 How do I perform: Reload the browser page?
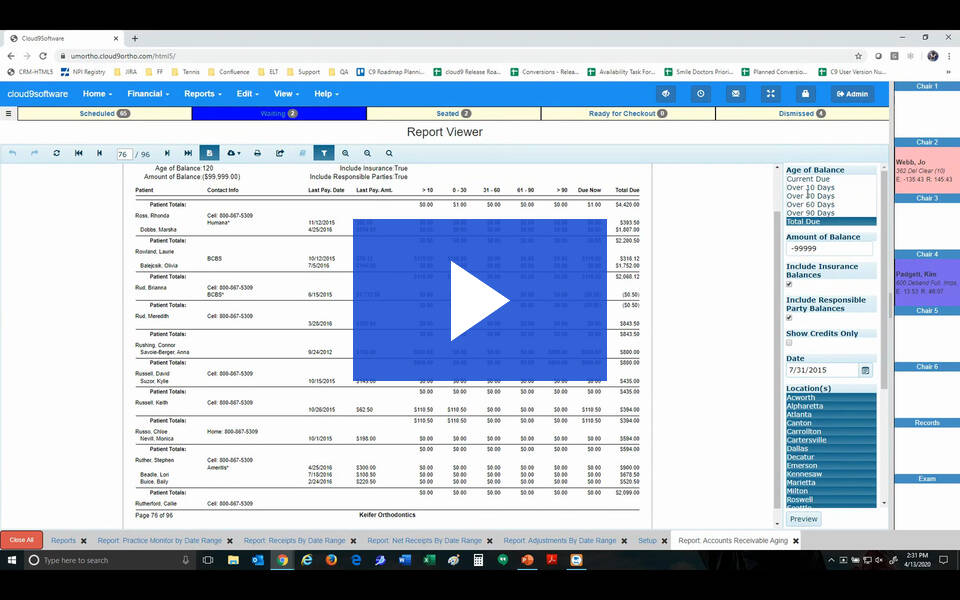43,56
